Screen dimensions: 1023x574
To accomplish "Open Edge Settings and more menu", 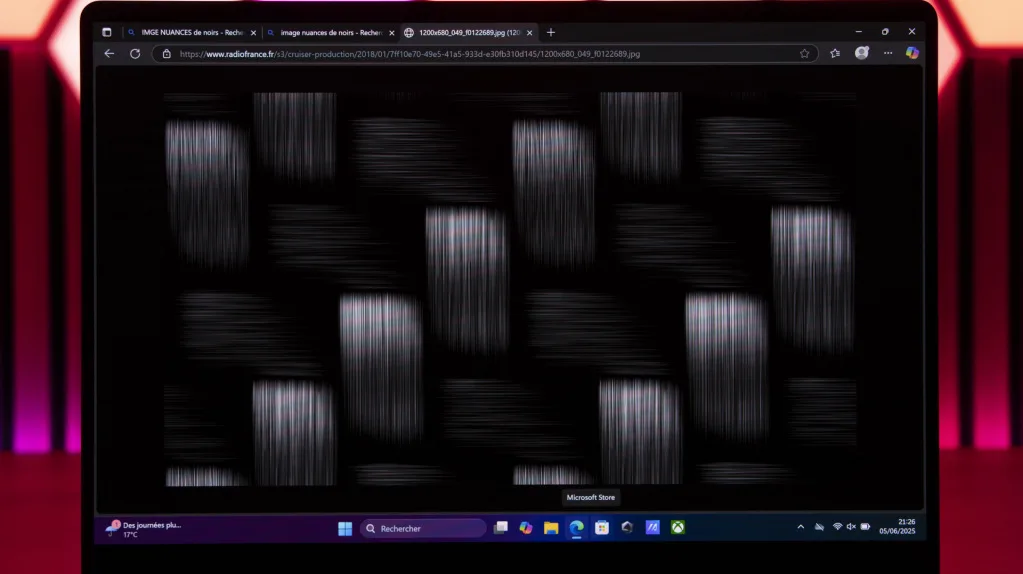I will (x=887, y=54).
